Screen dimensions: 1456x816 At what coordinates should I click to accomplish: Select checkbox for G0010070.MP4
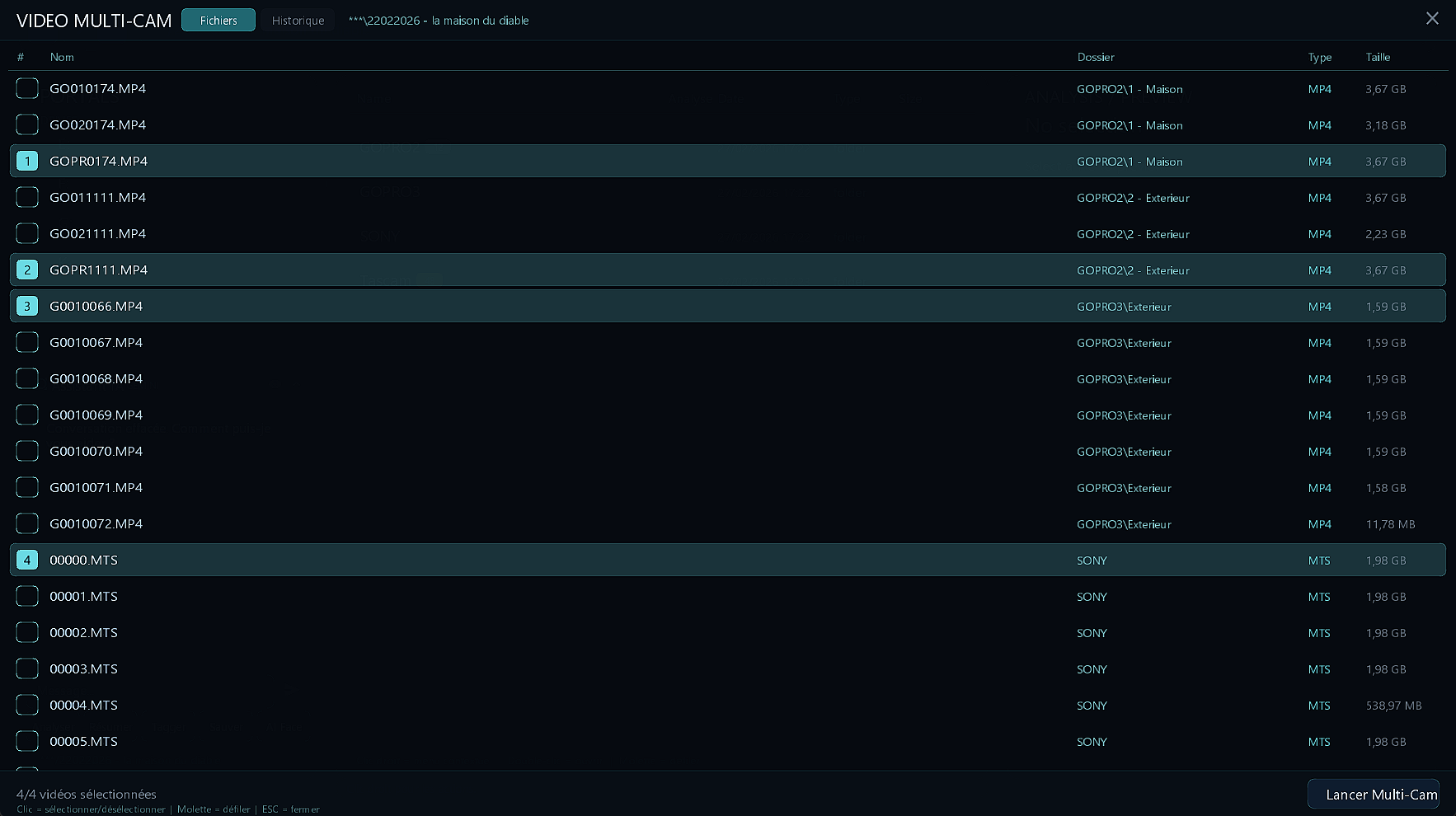click(x=27, y=451)
